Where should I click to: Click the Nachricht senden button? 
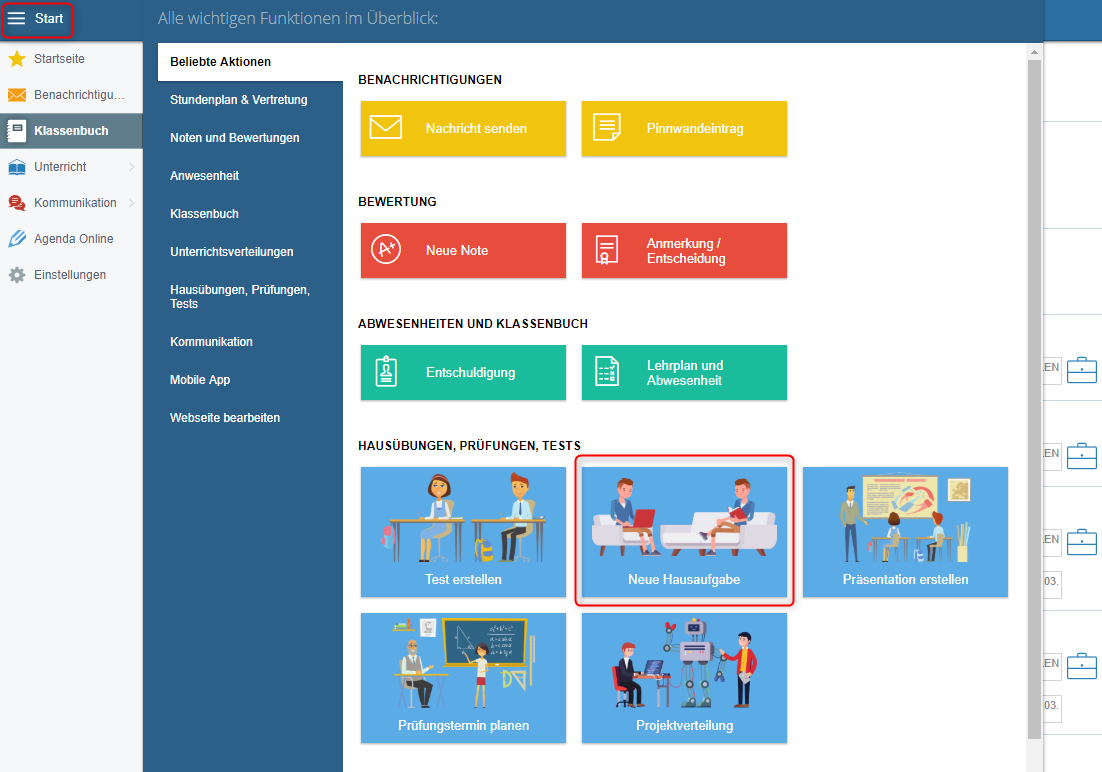463,128
